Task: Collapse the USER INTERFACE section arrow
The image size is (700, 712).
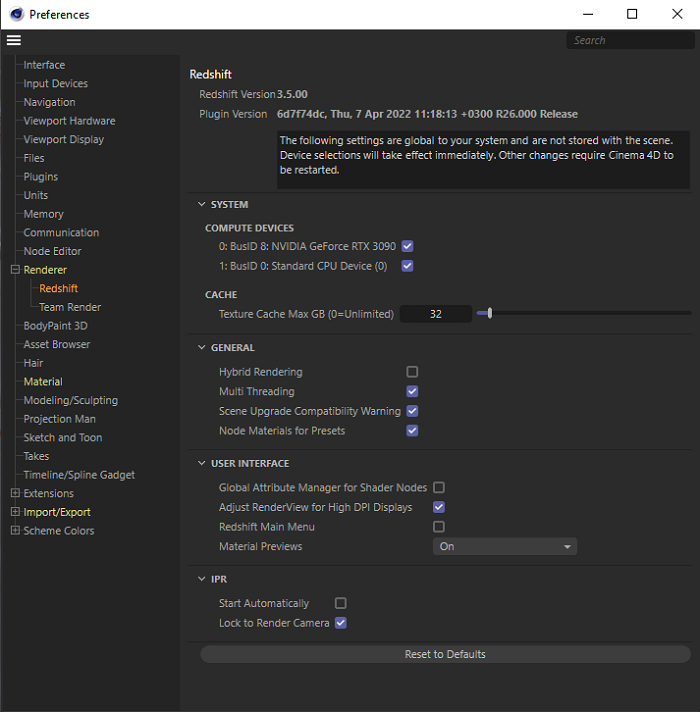Action: tap(200, 464)
